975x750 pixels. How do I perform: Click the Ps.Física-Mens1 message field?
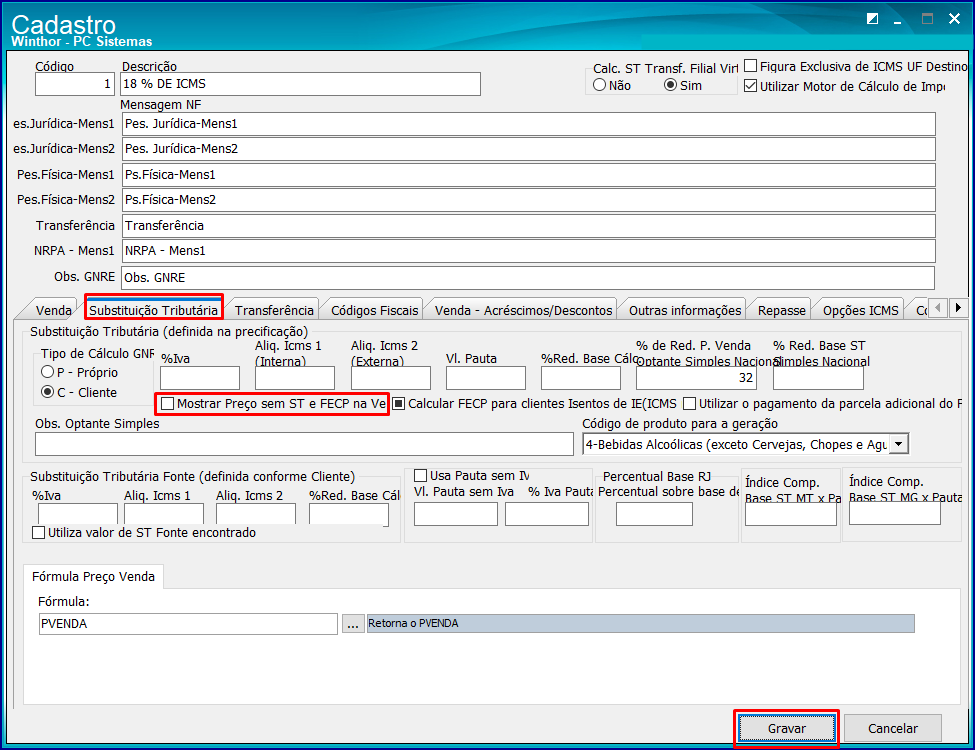point(529,175)
